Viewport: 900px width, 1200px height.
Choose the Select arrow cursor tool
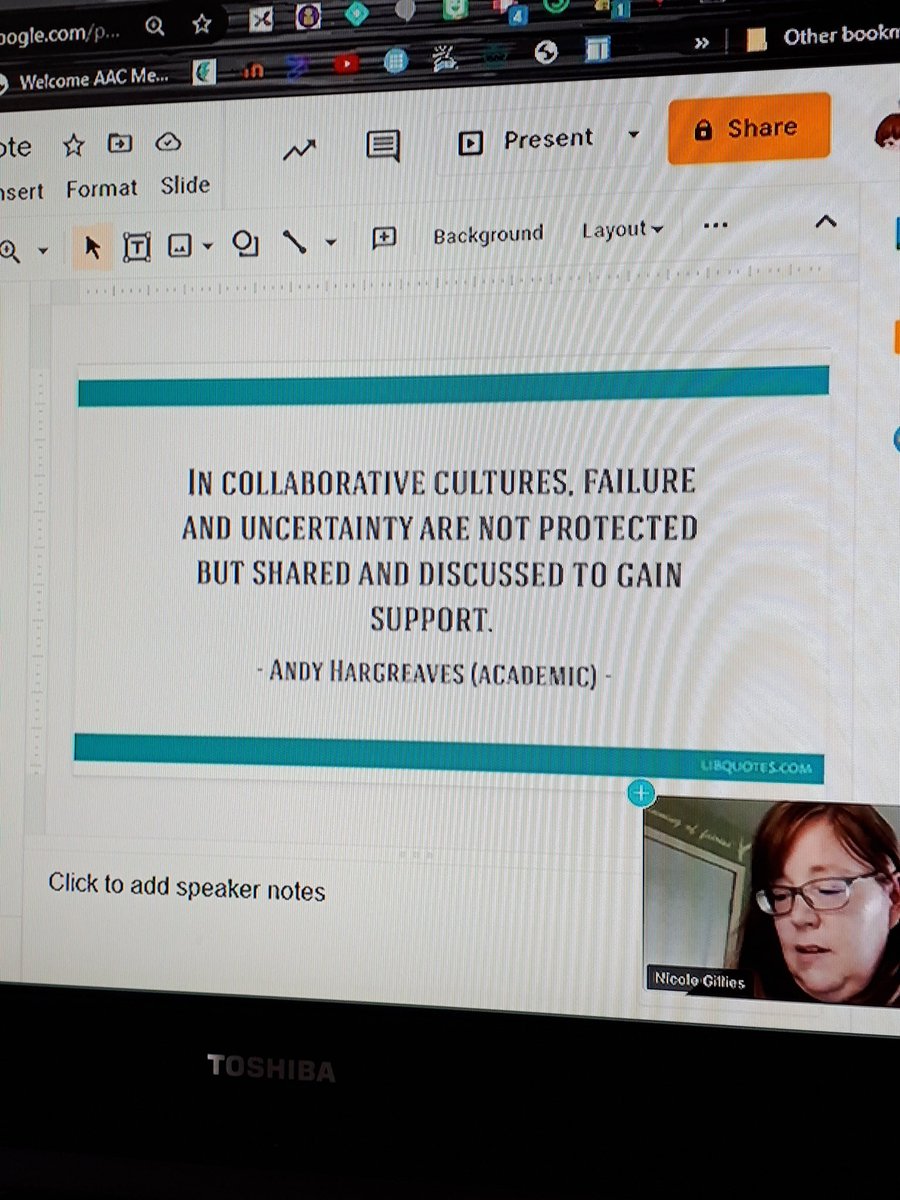click(x=93, y=247)
